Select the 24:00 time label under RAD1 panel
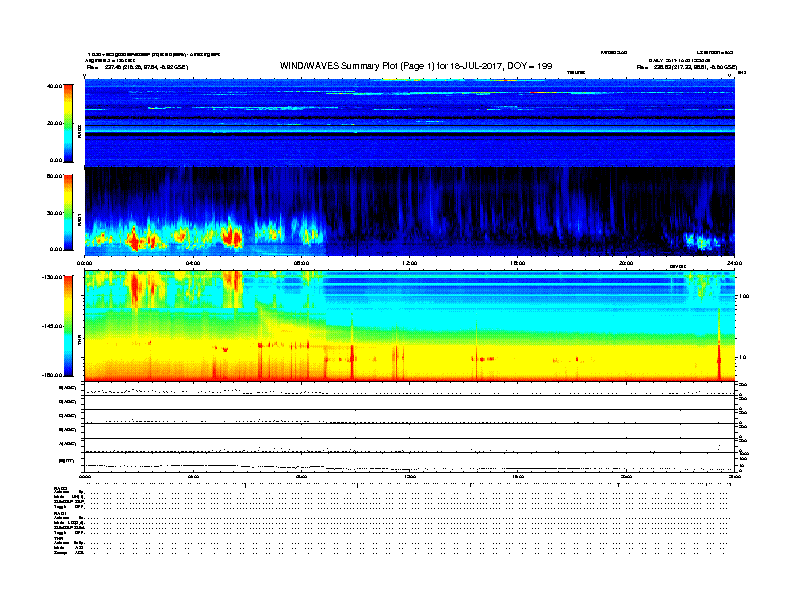 tap(734, 263)
